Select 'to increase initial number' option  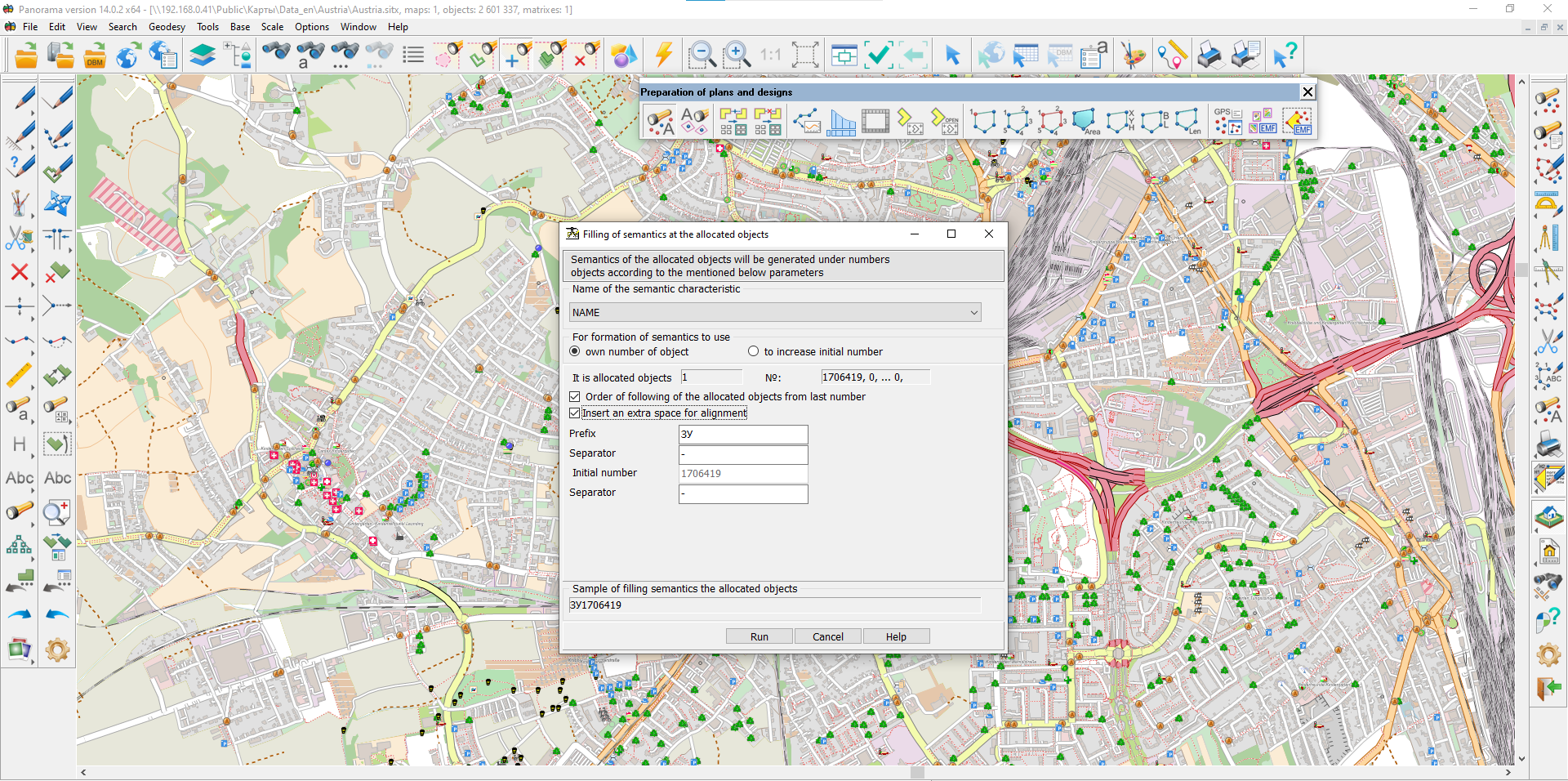point(753,352)
